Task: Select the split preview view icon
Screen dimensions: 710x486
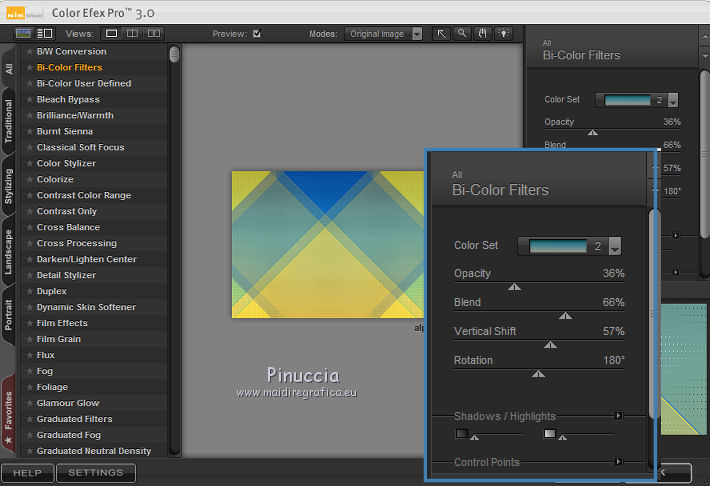Action: pos(133,33)
